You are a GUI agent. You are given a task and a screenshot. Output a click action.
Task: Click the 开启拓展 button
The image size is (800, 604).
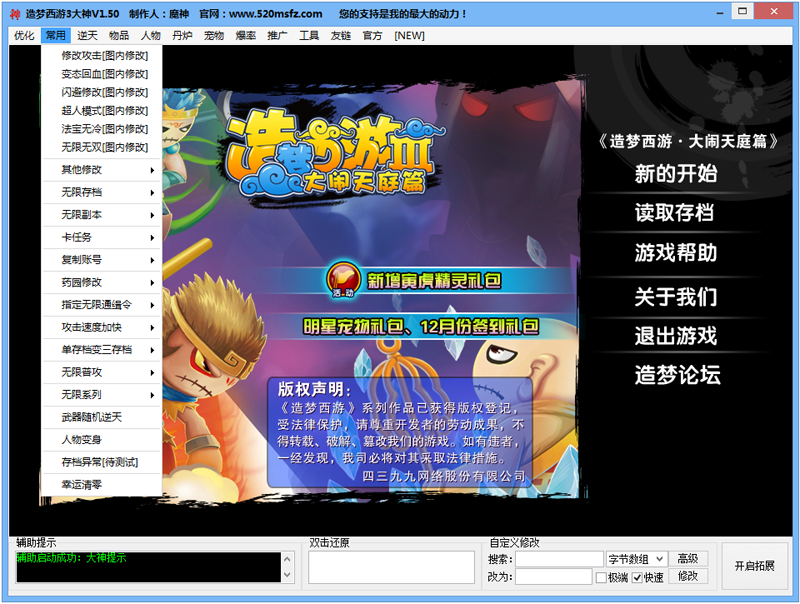point(755,566)
